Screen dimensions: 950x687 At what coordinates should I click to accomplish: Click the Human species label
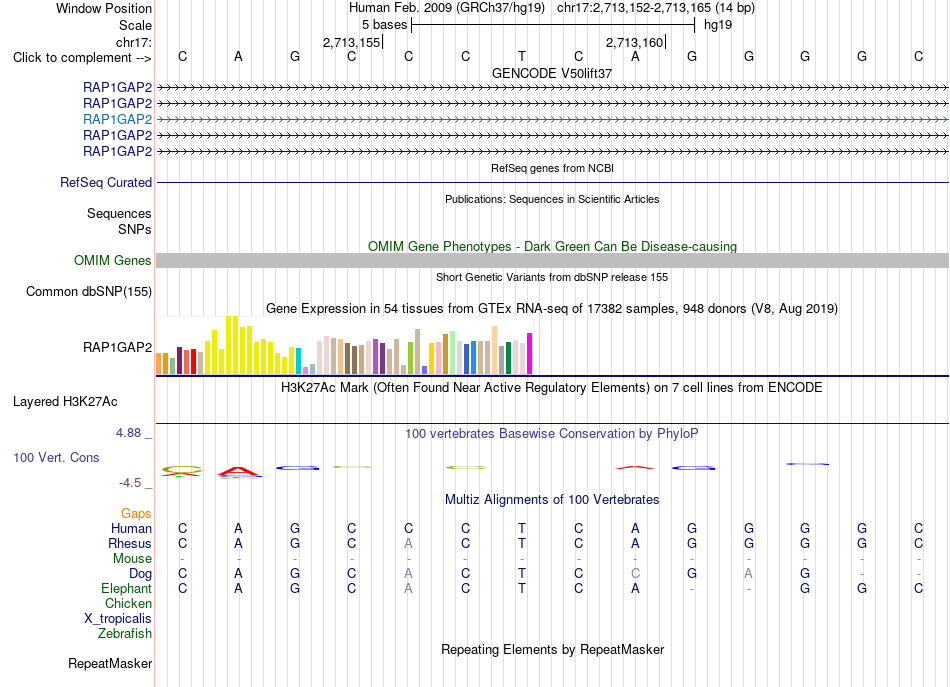coord(131,528)
